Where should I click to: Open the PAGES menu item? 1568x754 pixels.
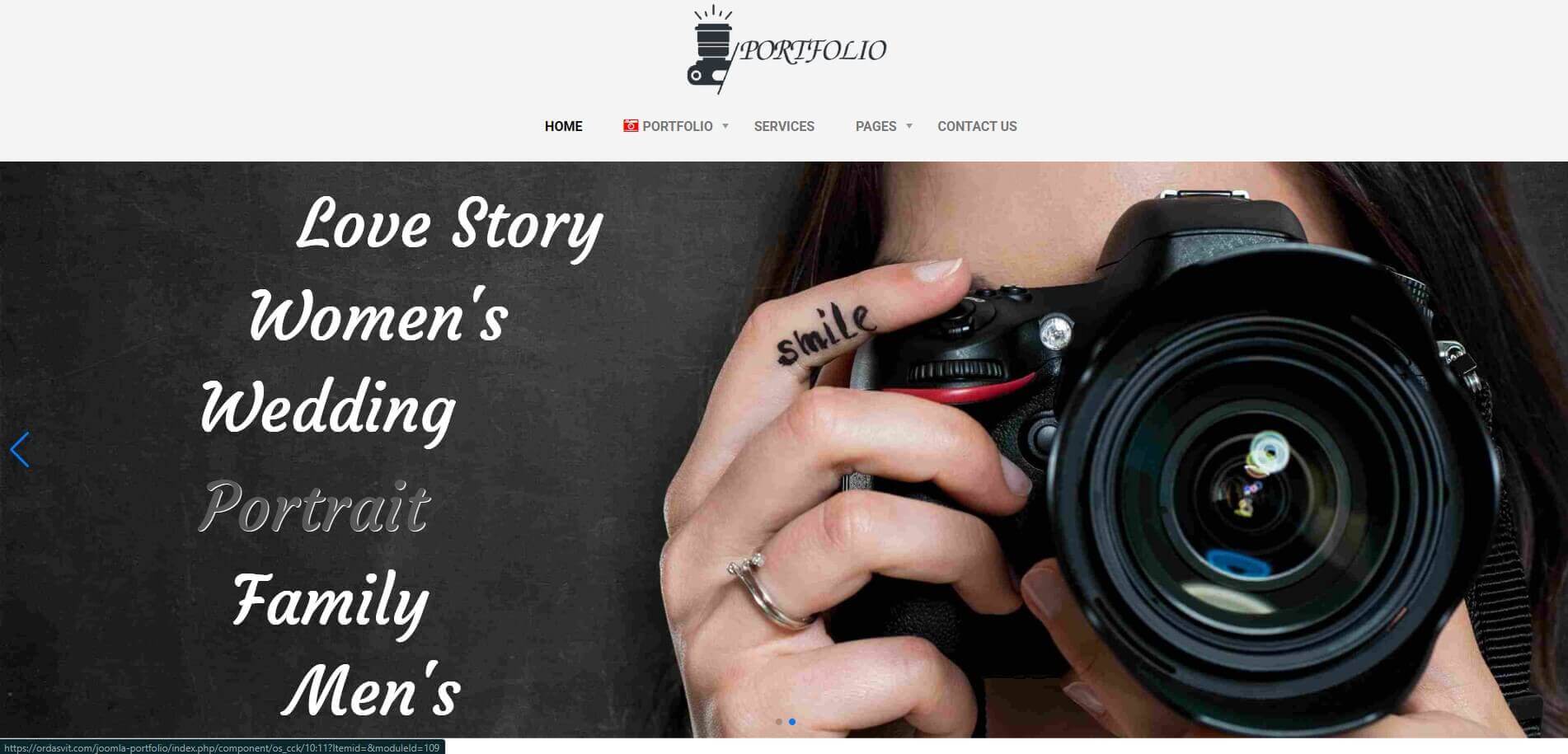click(x=876, y=126)
